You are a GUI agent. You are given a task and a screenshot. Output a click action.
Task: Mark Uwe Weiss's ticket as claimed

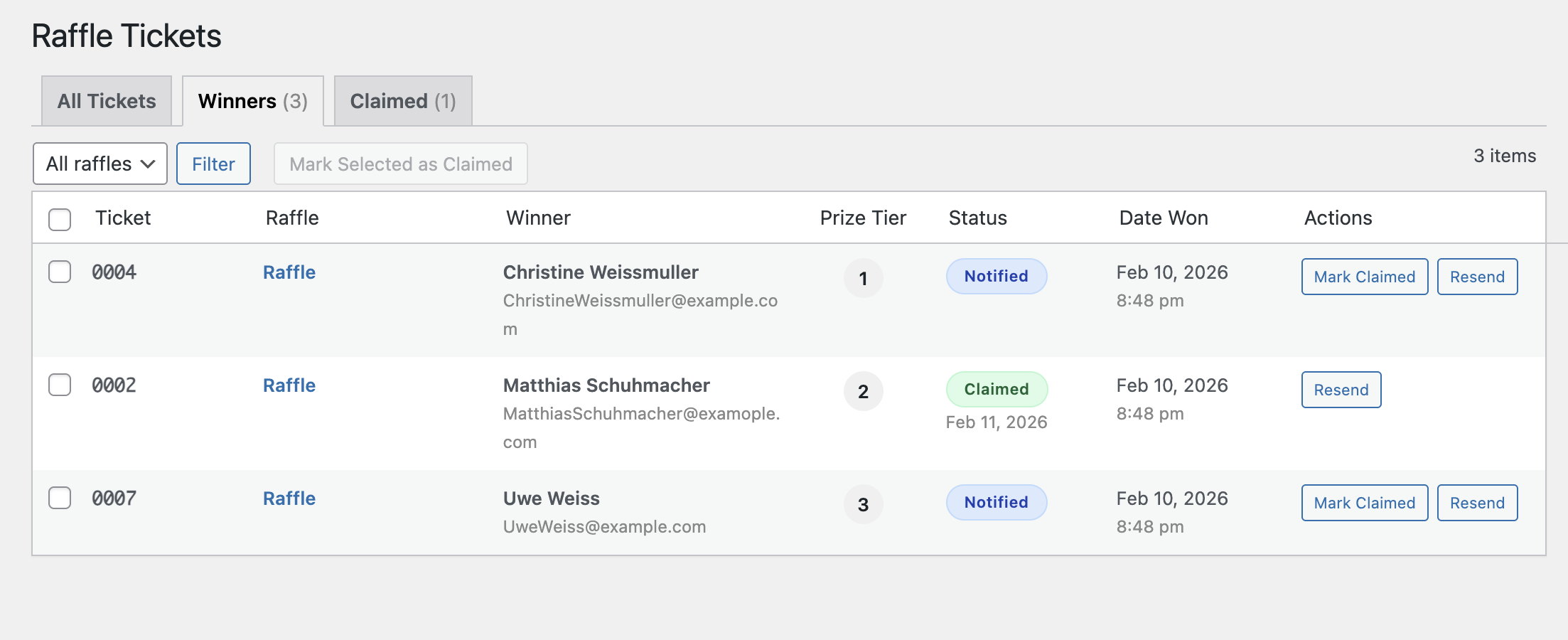pyautogui.click(x=1364, y=503)
